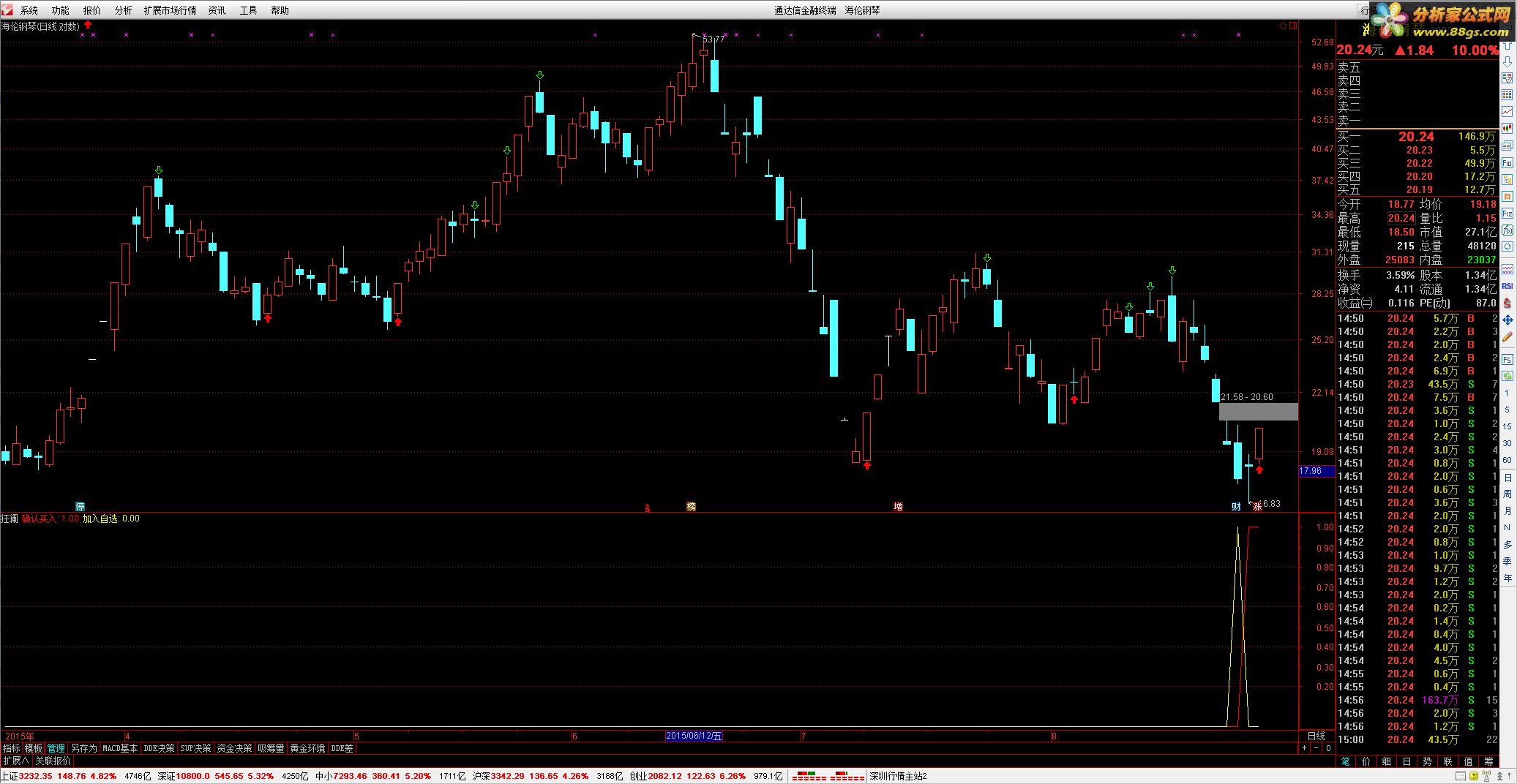1517x784 pixels.
Task: Select the 30-minute period button
Action: tap(1507, 443)
